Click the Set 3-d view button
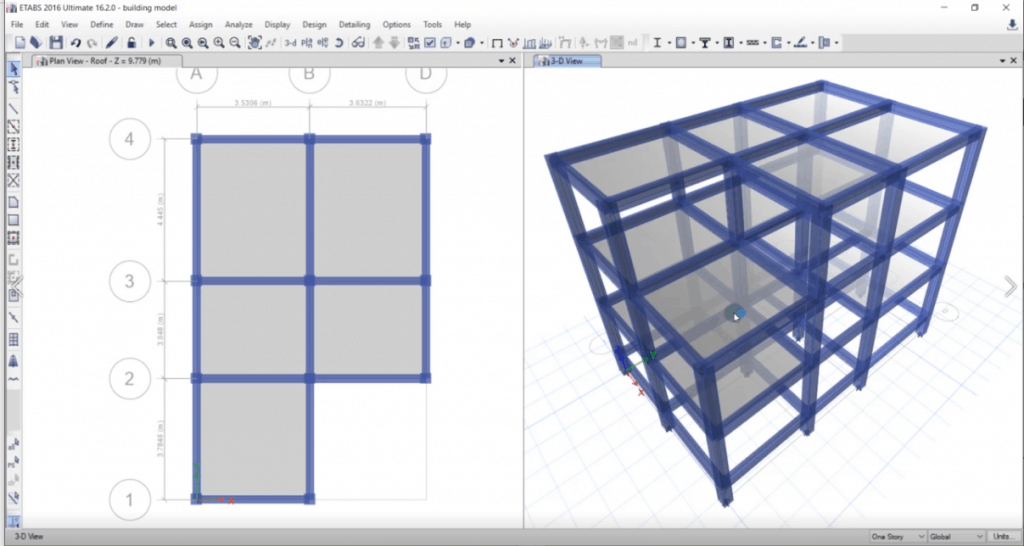The image size is (1024, 546). click(x=290, y=43)
